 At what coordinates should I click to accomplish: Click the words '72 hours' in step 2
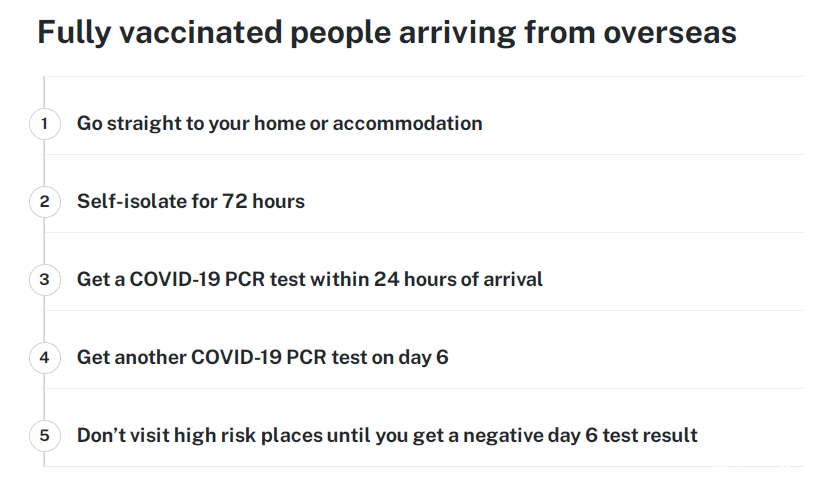(x=263, y=201)
